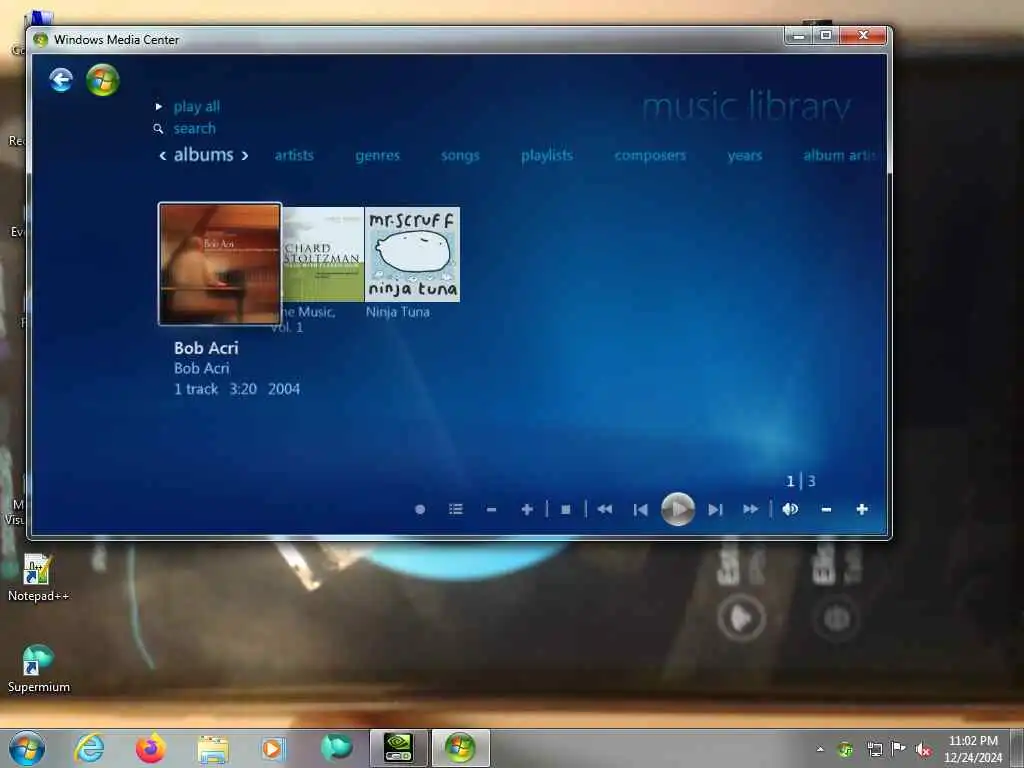This screenshot has height=768, width=1024.
Task: Open the NVIDIA taskbar button
Action: click(x=398, y=748)
